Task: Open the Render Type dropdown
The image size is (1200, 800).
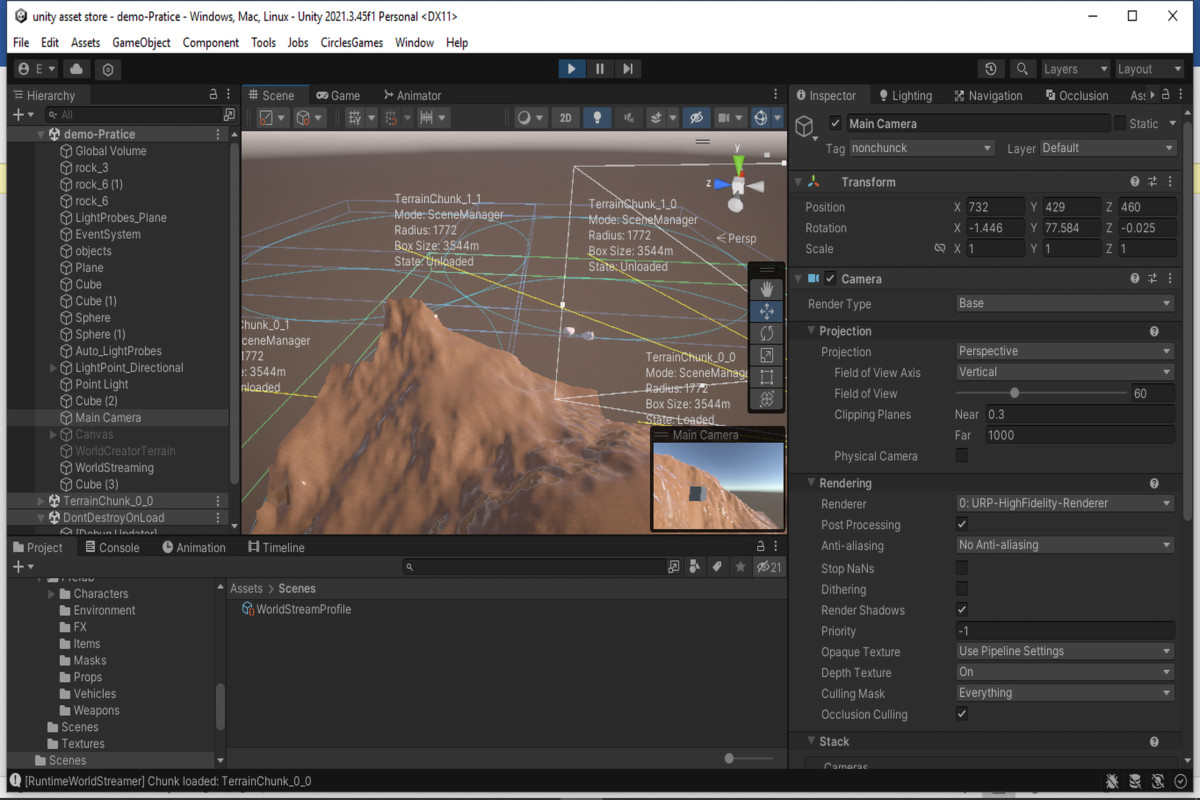Action: coord(1065,303)
